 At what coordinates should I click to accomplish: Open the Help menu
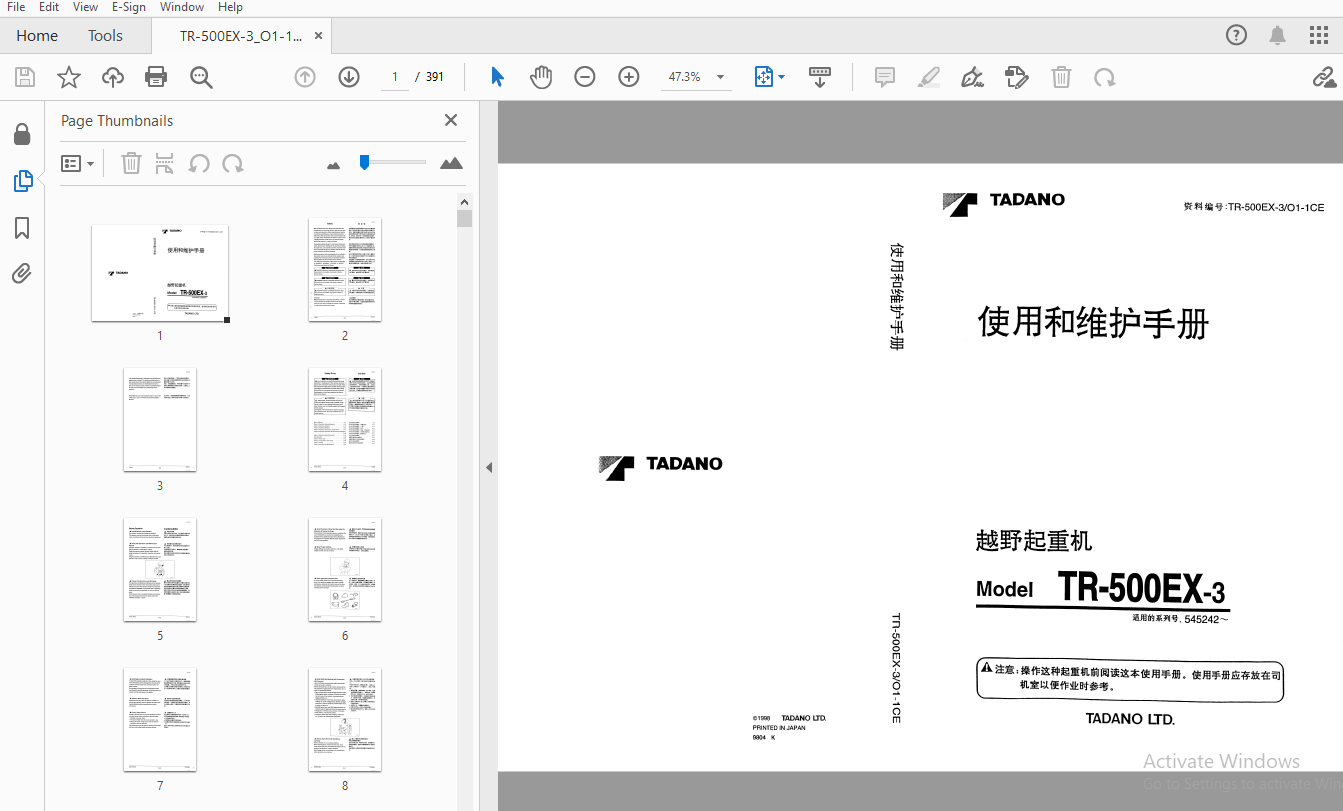pos(230,7)
